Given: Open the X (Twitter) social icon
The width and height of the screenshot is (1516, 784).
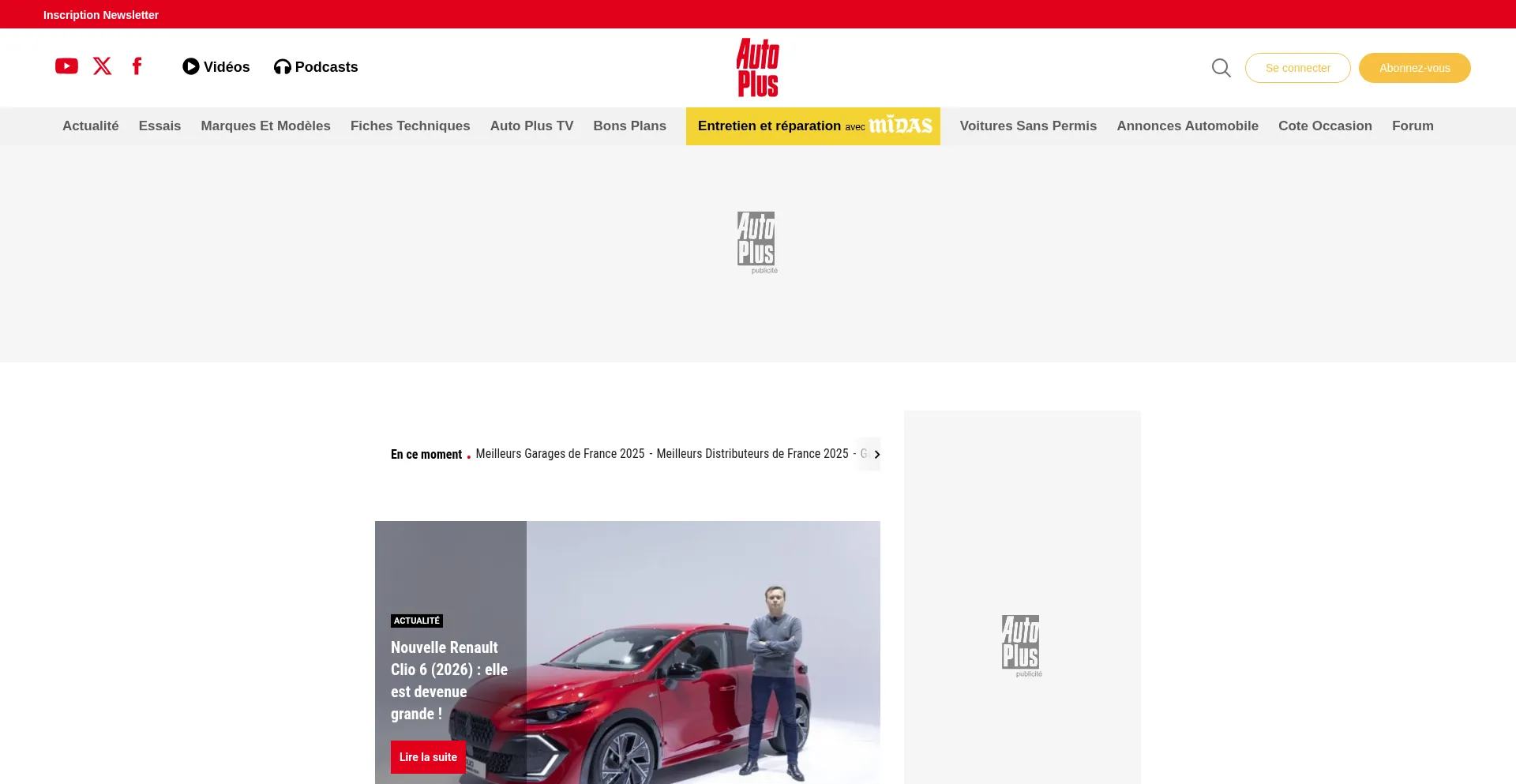Looking at the screenshot, I should [x=102, y=66].
